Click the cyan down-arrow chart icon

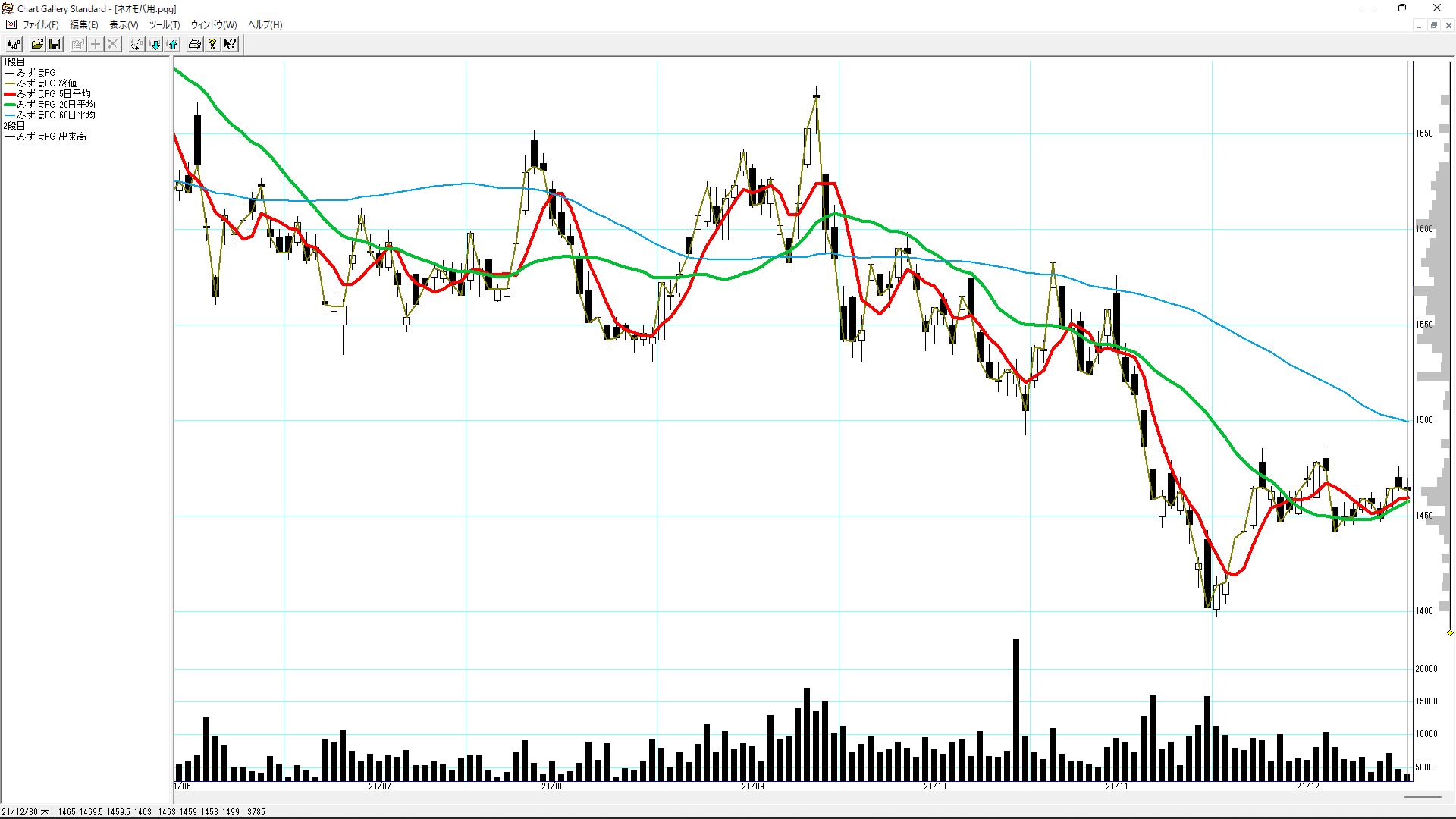155,44
